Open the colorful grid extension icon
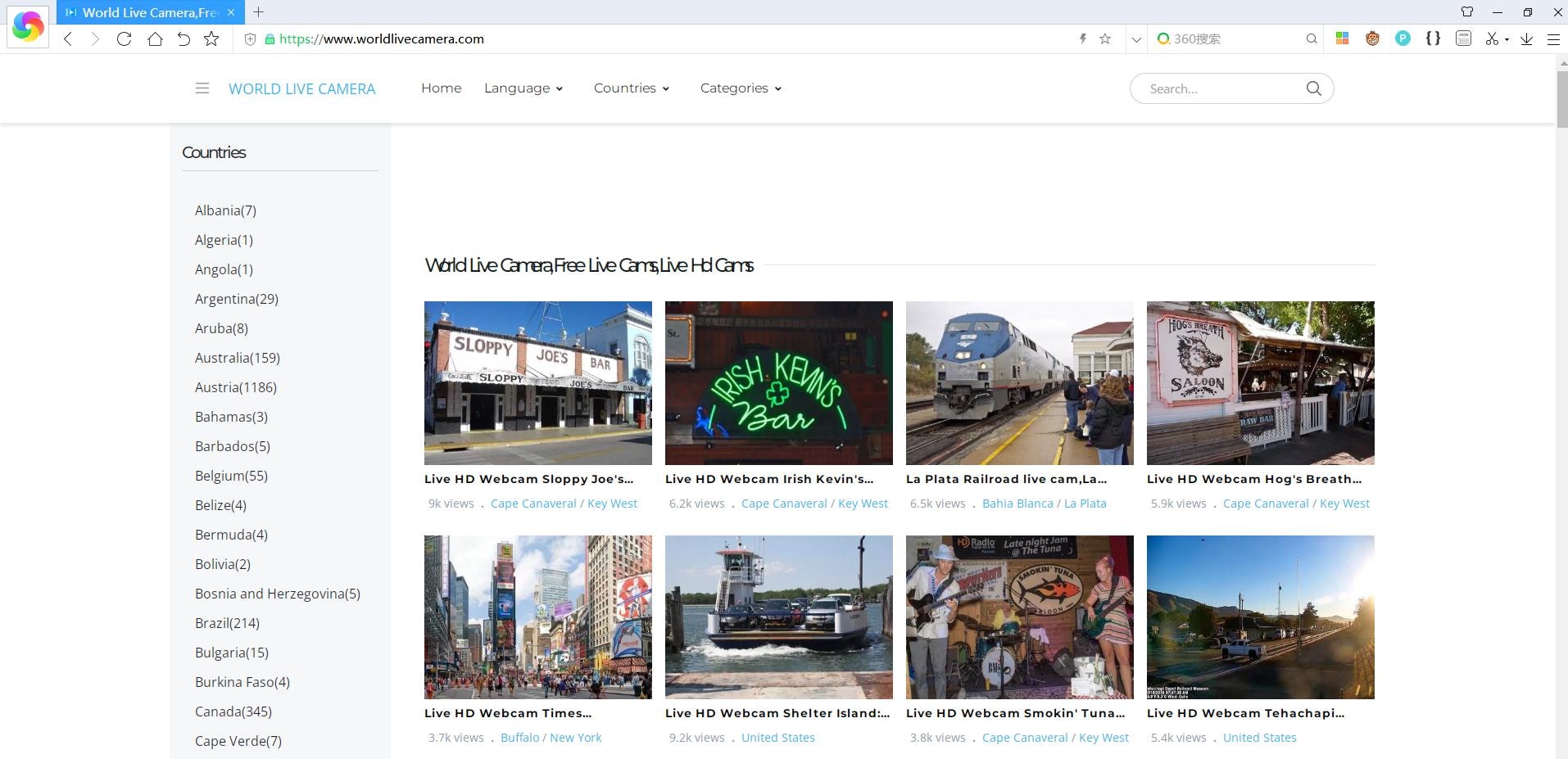 pos(1342,38)
